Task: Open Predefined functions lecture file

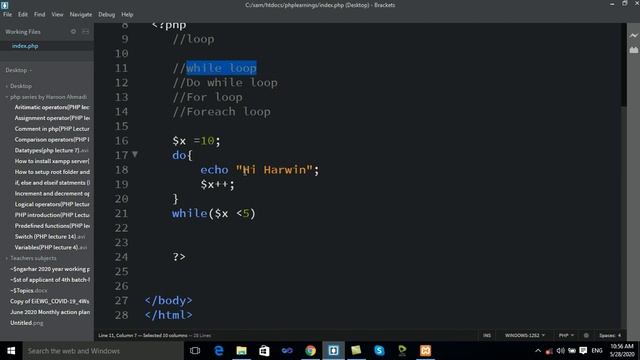Action: pyautogui.click(x=52, y=226)
